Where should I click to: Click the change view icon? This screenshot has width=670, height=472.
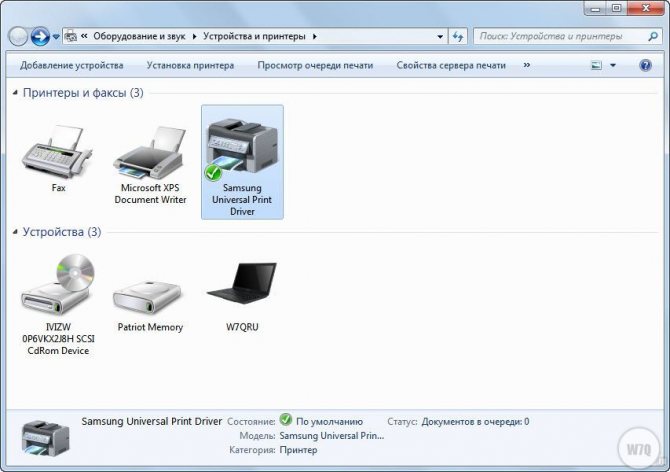[596, 65]
